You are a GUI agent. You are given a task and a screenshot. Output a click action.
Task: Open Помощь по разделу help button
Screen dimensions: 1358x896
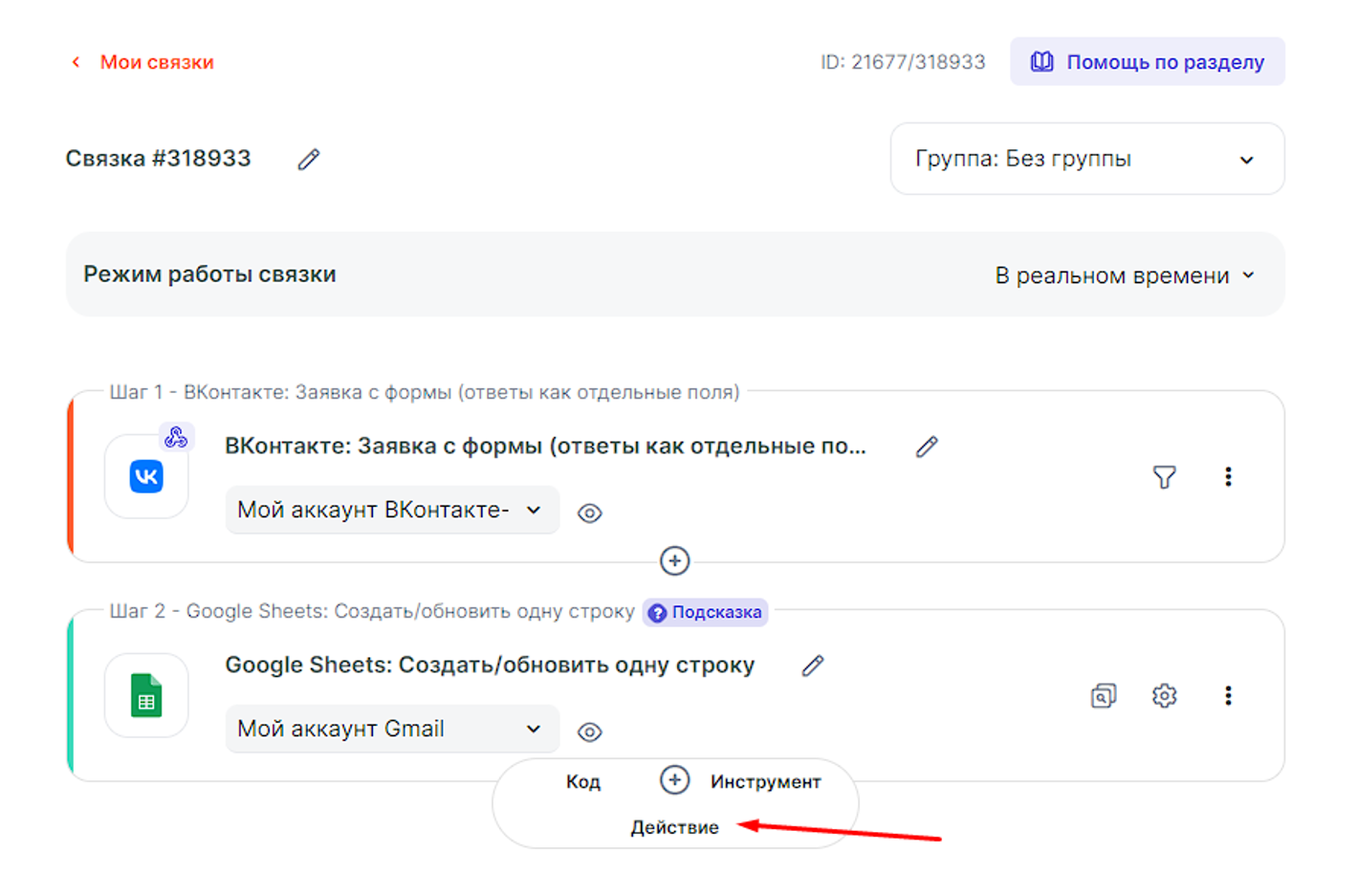[1147, 62]
